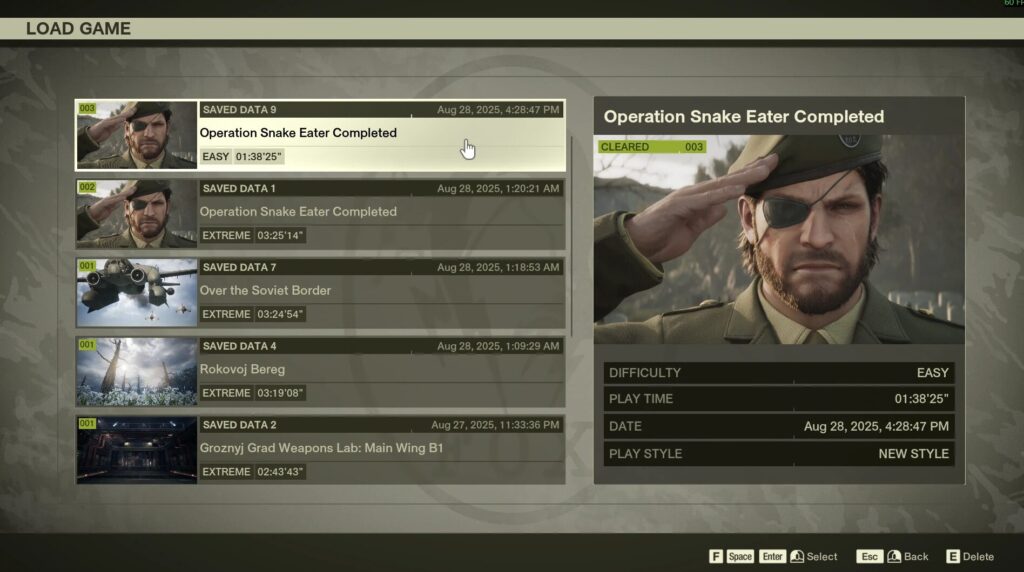Pick the Groznyj Grad Weapons Lab save
Image resolution: width=1024 pixels, height=572 pixels.
380,449
